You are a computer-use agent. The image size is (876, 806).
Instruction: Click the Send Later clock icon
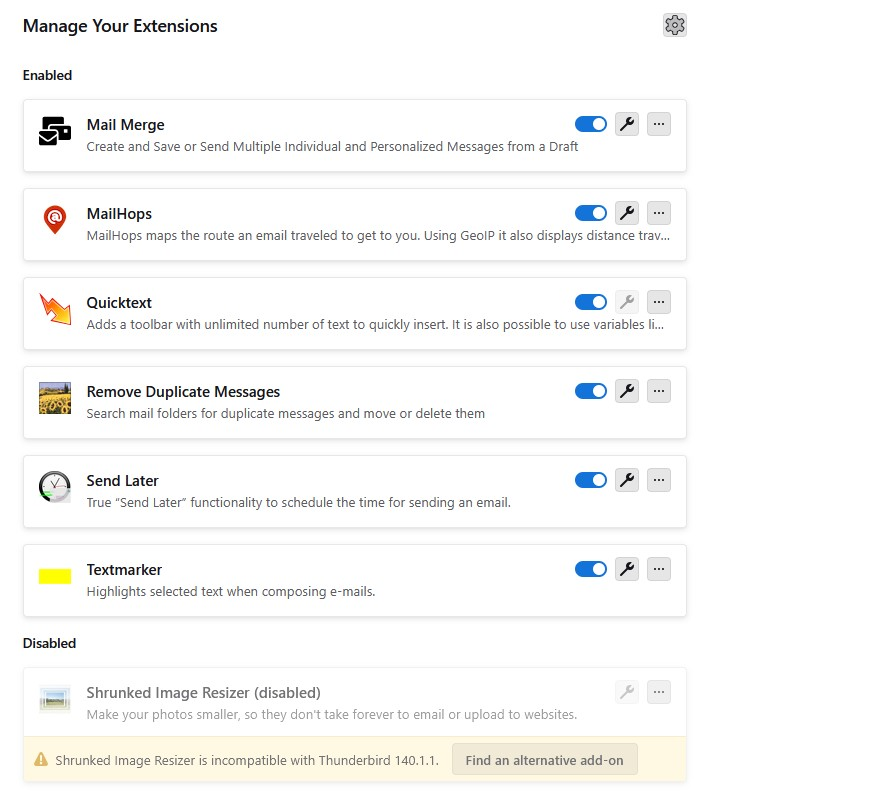click(x=55, y=487)
